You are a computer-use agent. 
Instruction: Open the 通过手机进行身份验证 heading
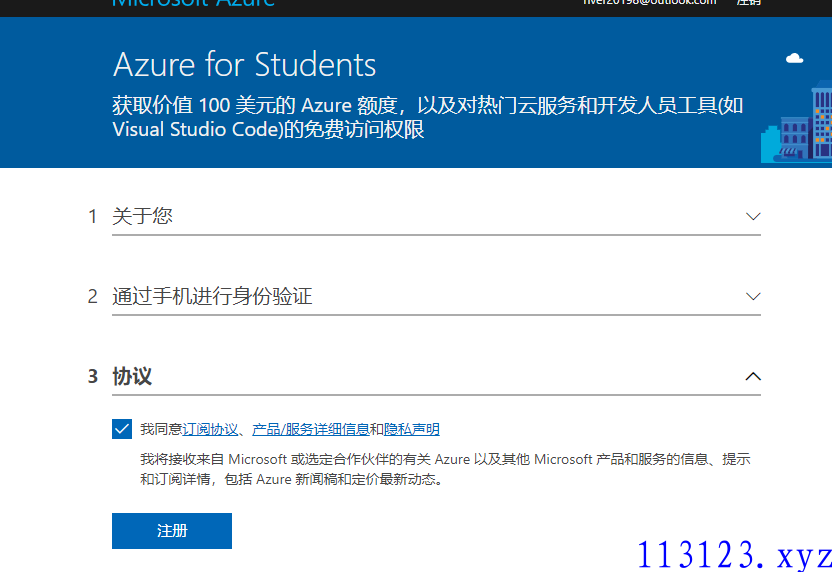[x=212, y=296]
